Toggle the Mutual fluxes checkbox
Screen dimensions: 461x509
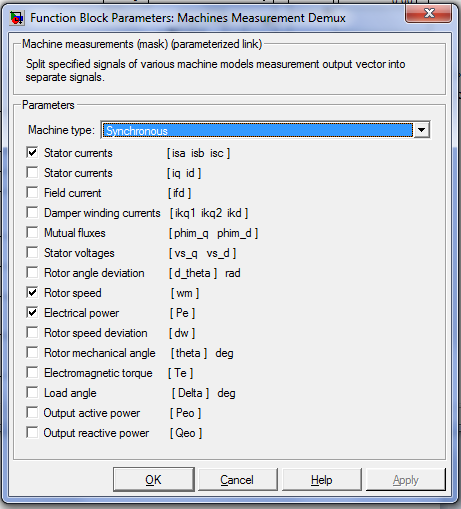[x=32, y=233]
